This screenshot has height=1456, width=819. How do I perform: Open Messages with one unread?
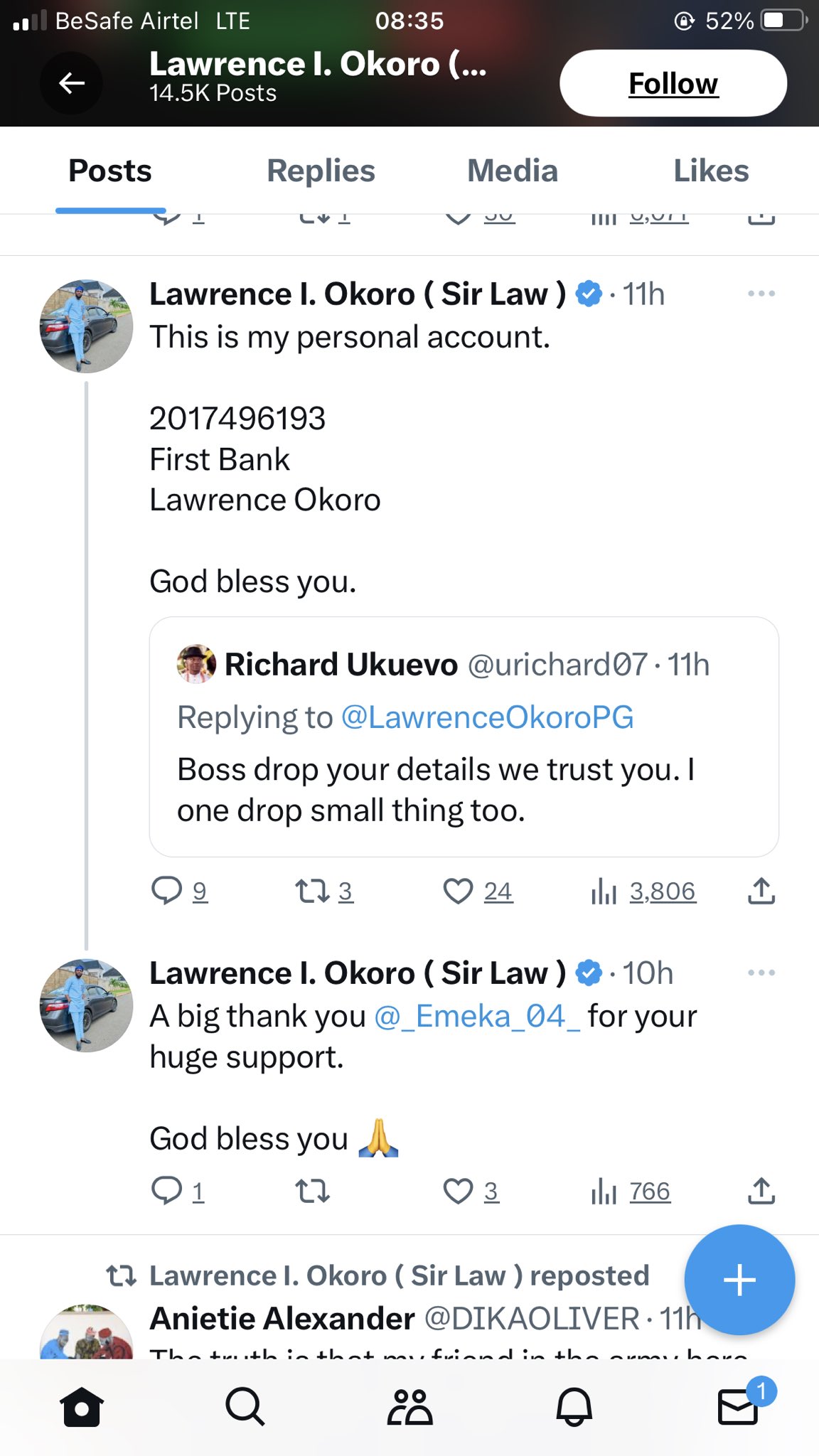(x=738, y=1406)
